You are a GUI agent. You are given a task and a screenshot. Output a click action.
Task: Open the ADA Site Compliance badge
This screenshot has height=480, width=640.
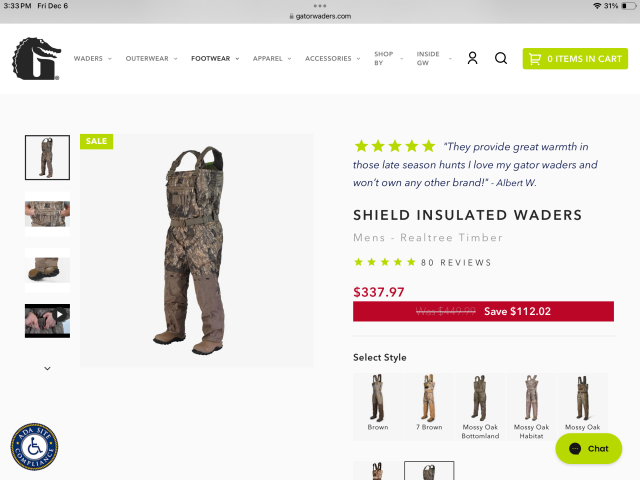34,447
